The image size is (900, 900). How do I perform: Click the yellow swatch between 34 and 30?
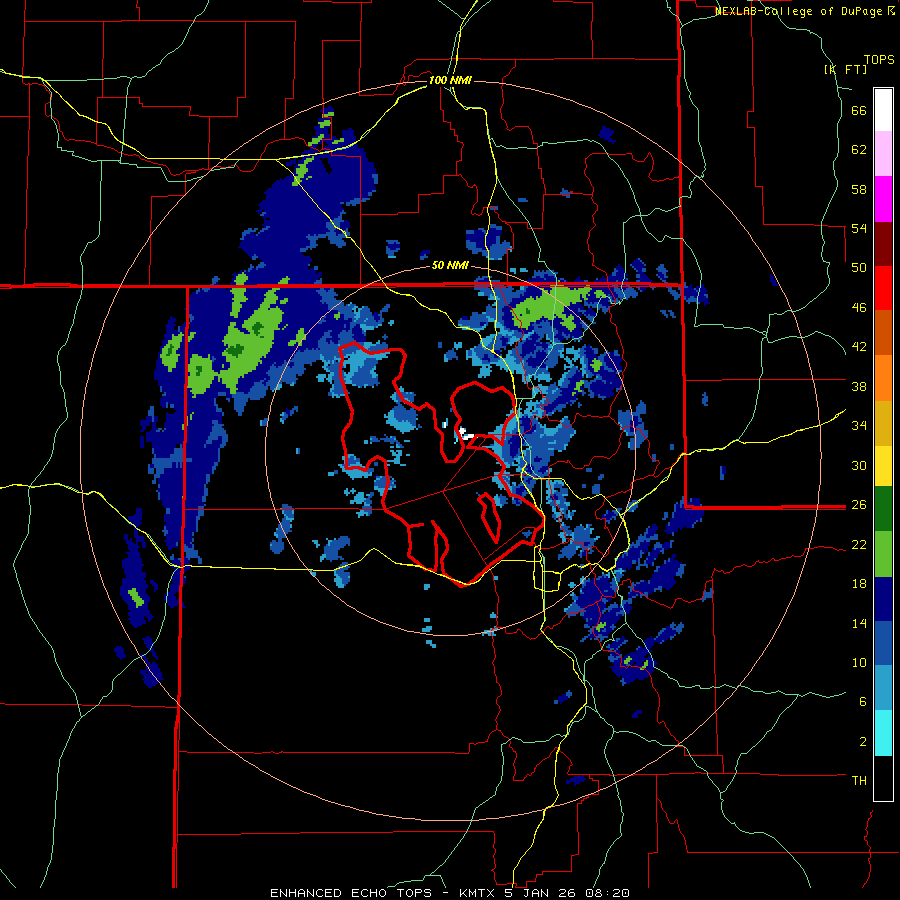coord(883,466)
